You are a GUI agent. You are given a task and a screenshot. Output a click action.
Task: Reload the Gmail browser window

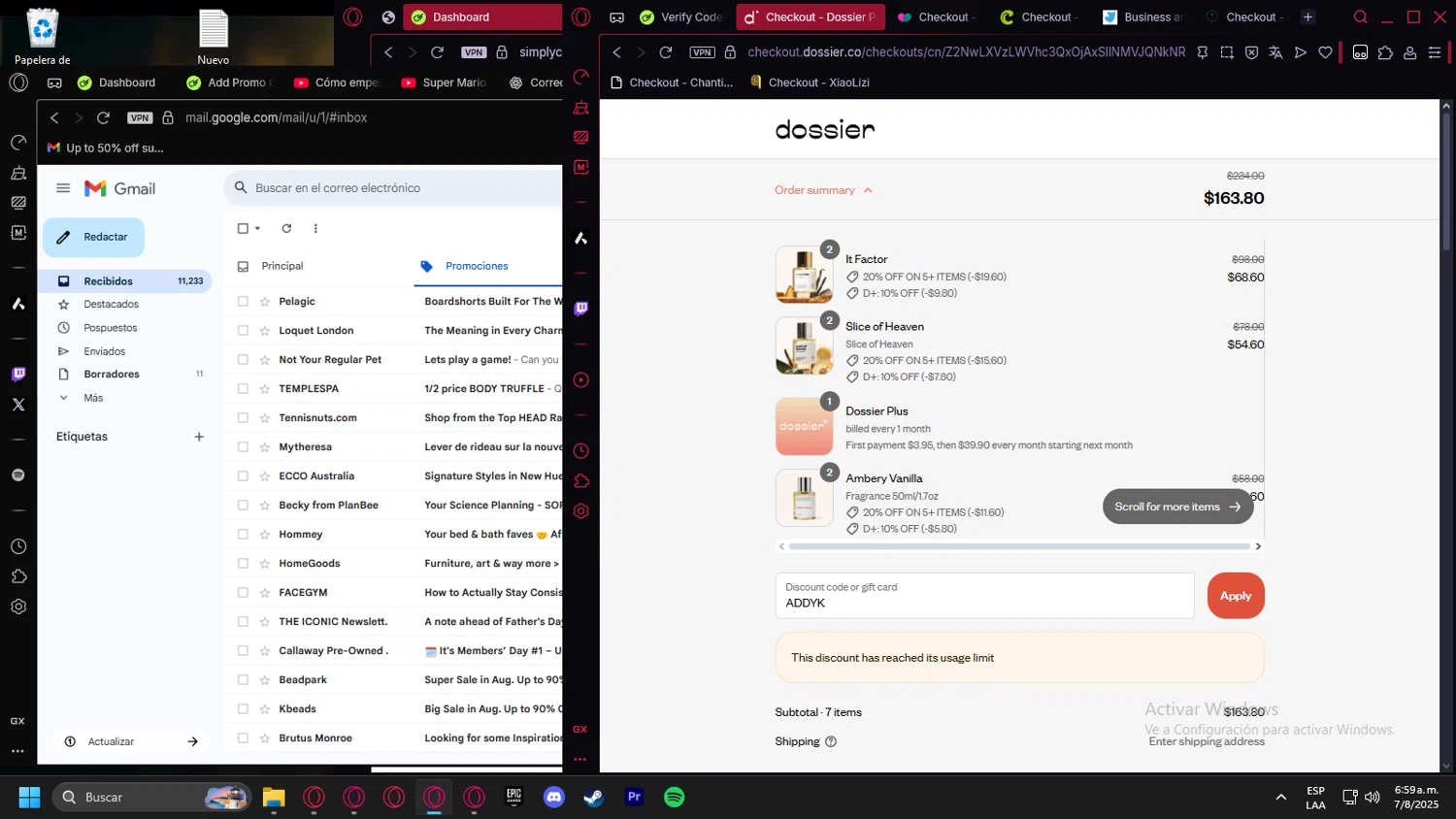click(103, 117)
